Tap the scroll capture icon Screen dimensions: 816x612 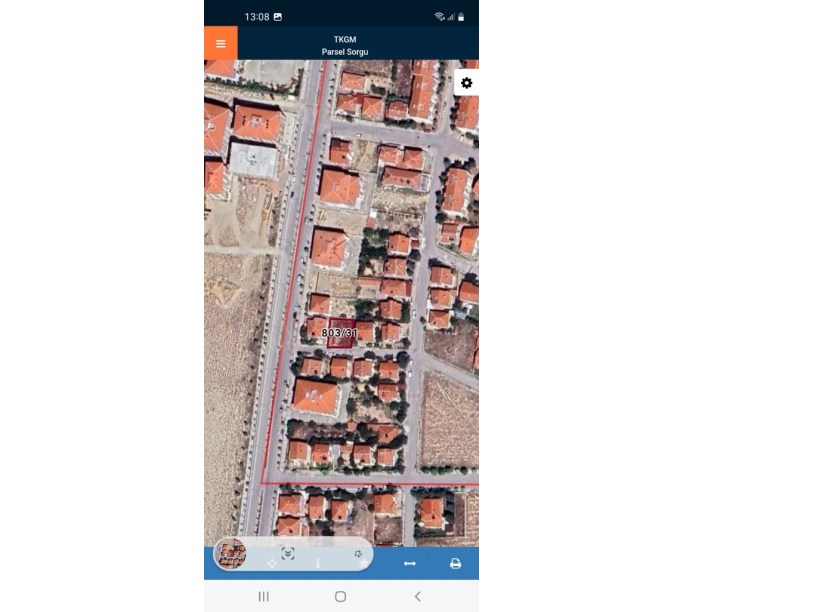288,553
